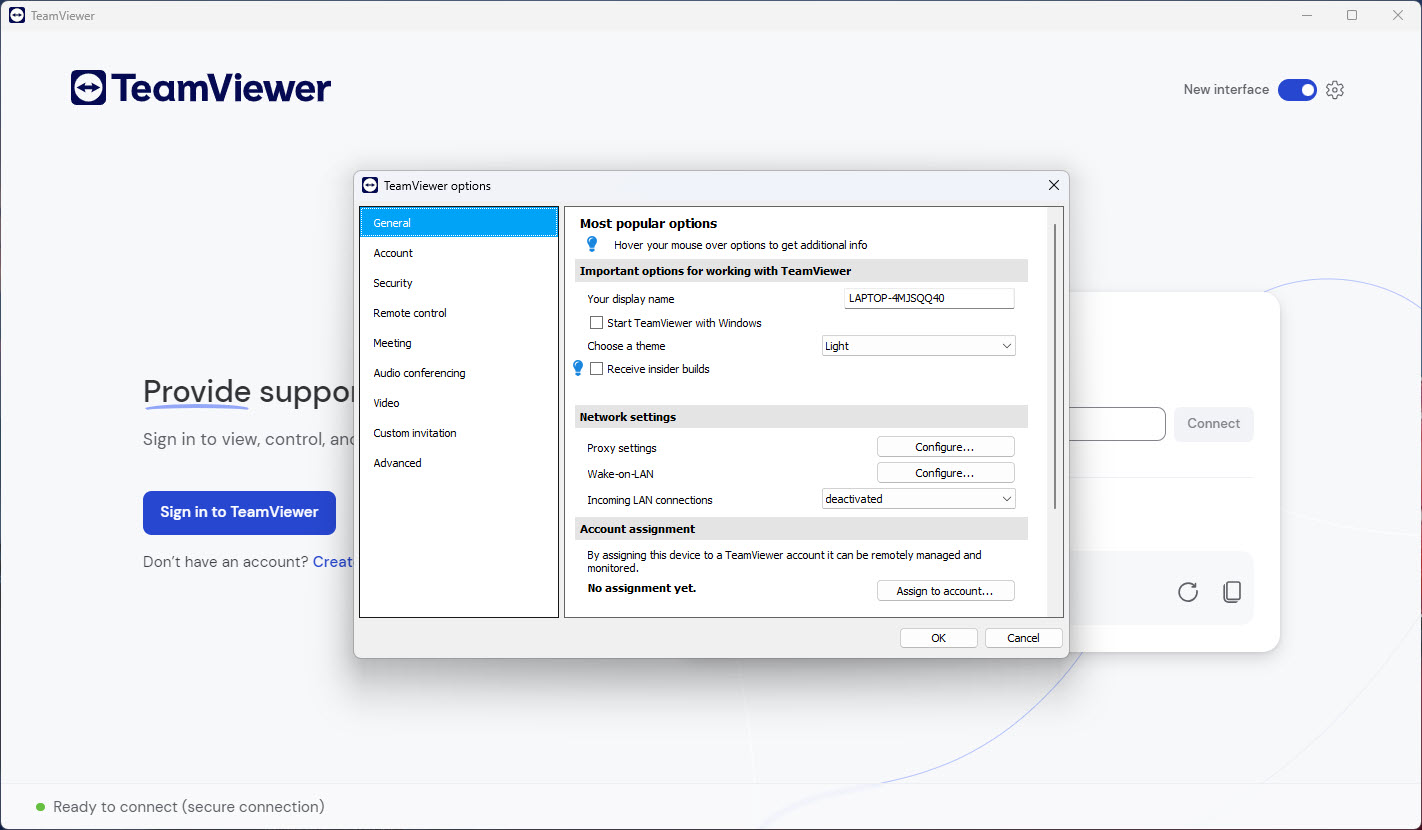
Task: Click the No assignment yet text
Action: (641, 588)
